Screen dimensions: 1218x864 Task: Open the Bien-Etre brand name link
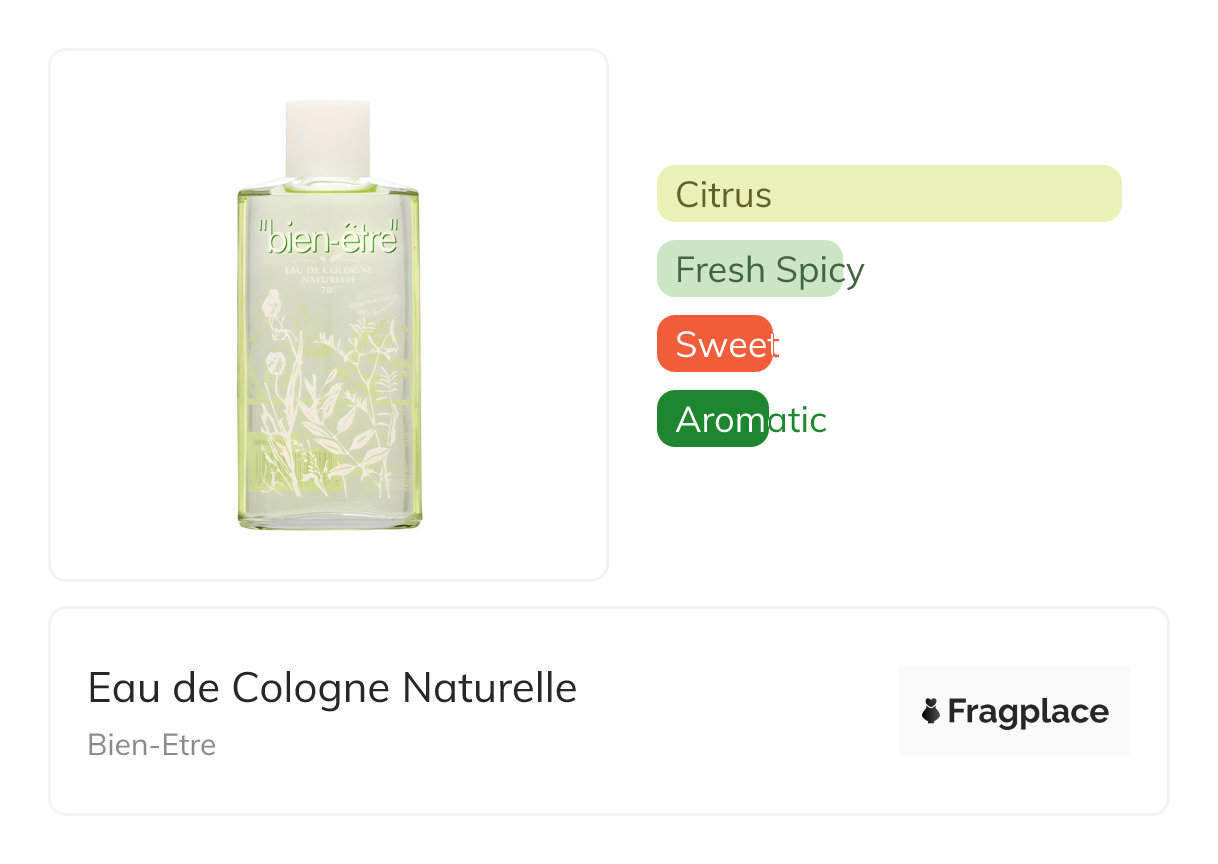pos(152,745)
